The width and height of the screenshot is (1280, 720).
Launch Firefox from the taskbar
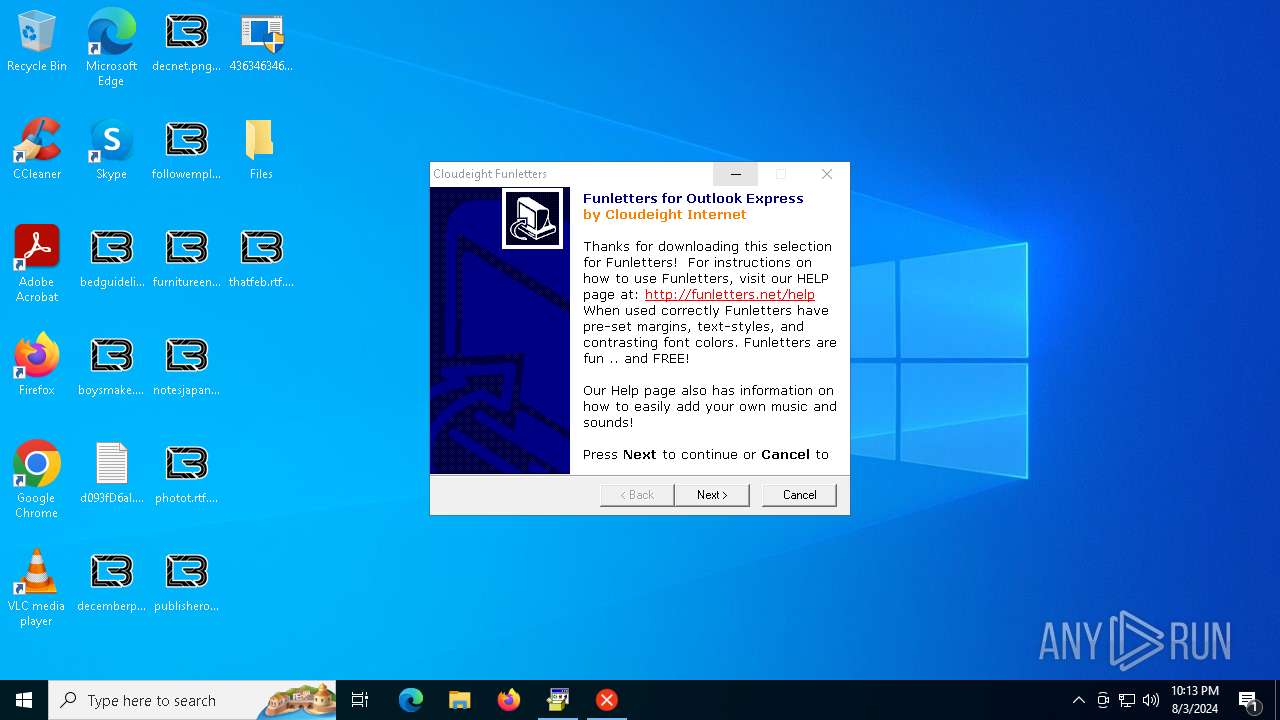pos(508,700)
